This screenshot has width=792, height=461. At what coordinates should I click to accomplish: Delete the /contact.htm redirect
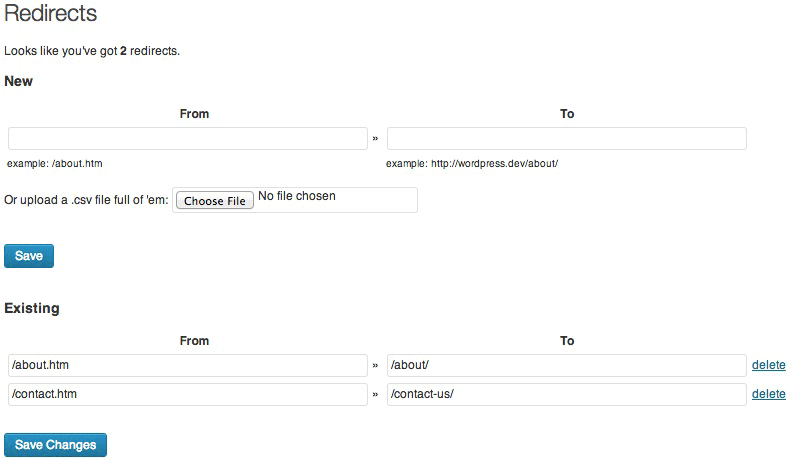(768, 394)
